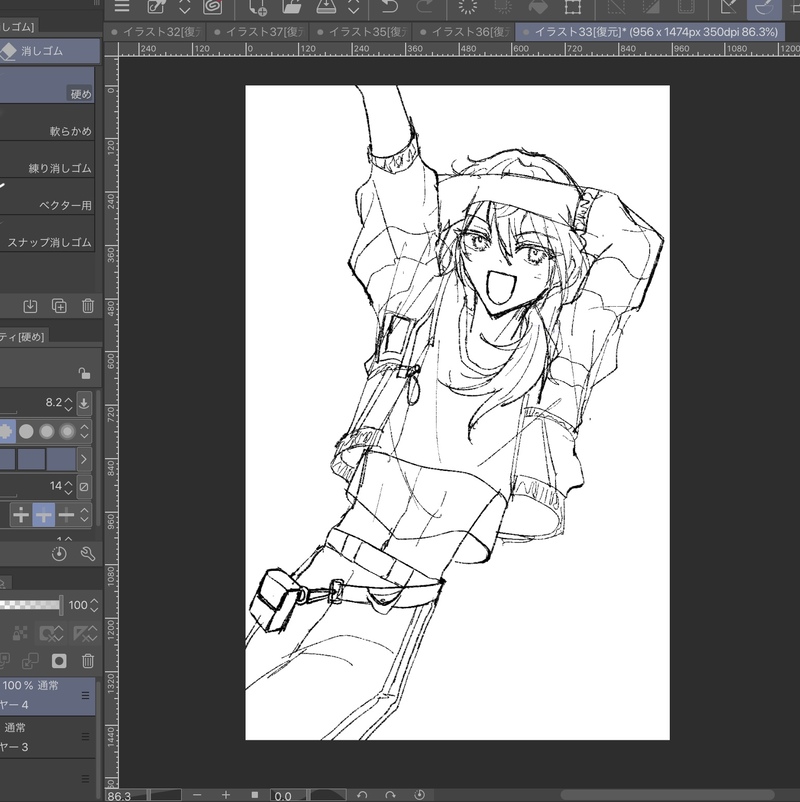Open the hamburger menu in top toolbar
800x802 pixels.
tap(122, 7)
